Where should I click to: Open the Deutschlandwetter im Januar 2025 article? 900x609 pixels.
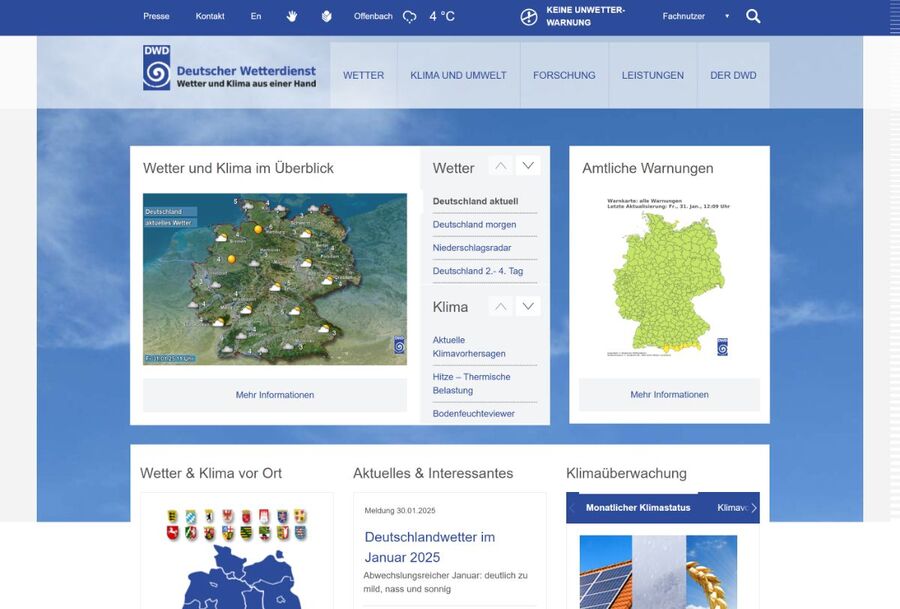(x=429, y=547)
